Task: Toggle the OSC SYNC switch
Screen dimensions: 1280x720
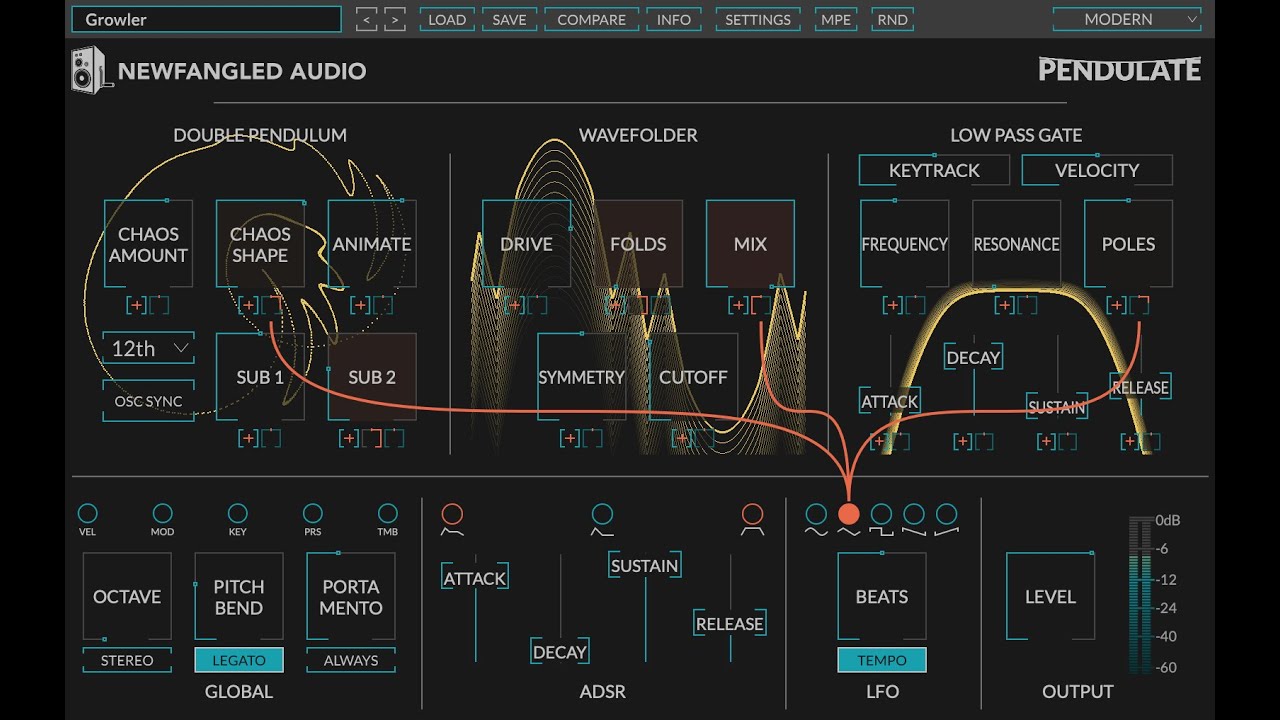Action: pyautogui.click(x=148, y=401)
